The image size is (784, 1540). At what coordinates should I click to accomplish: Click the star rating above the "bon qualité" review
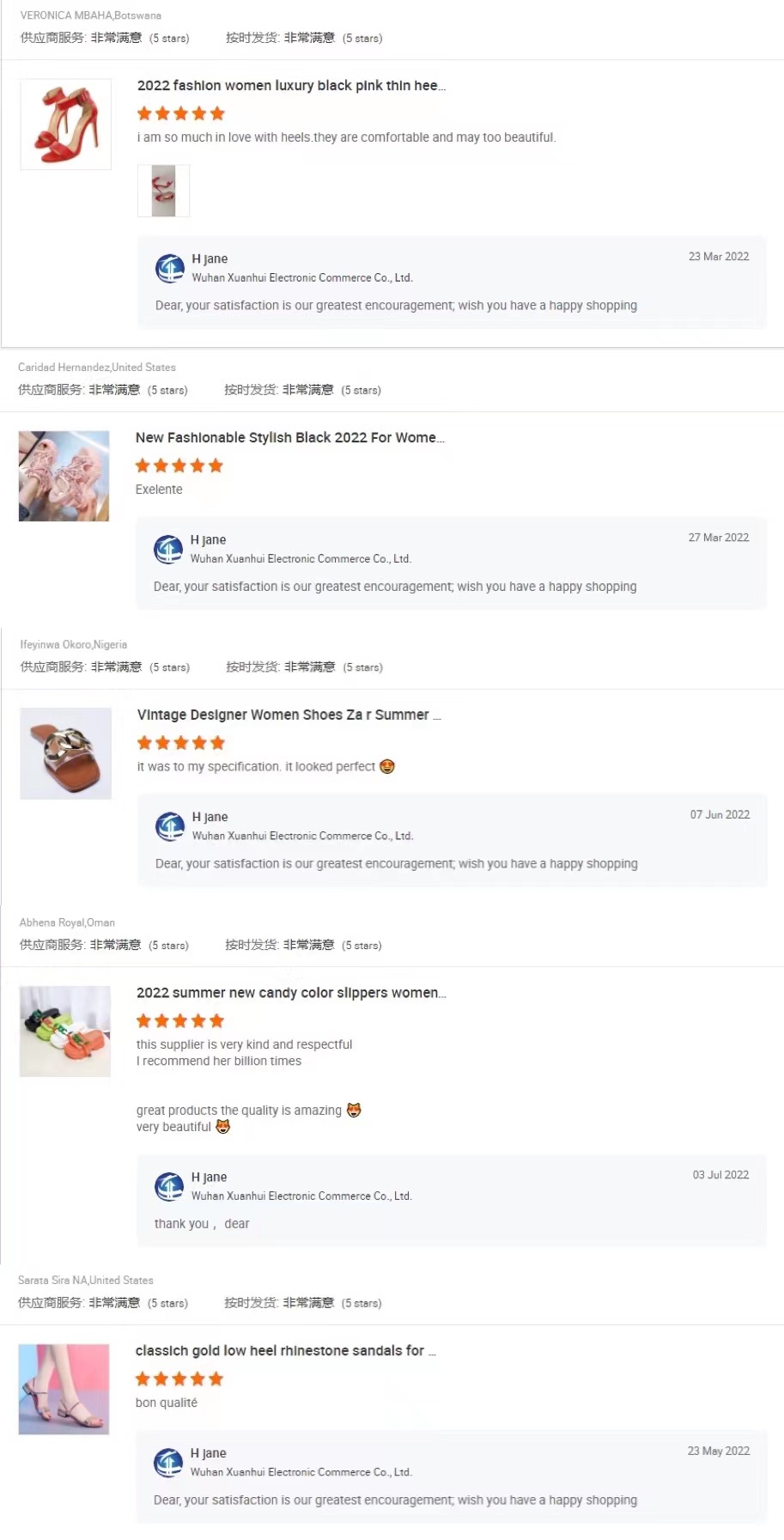(179, 1379)
